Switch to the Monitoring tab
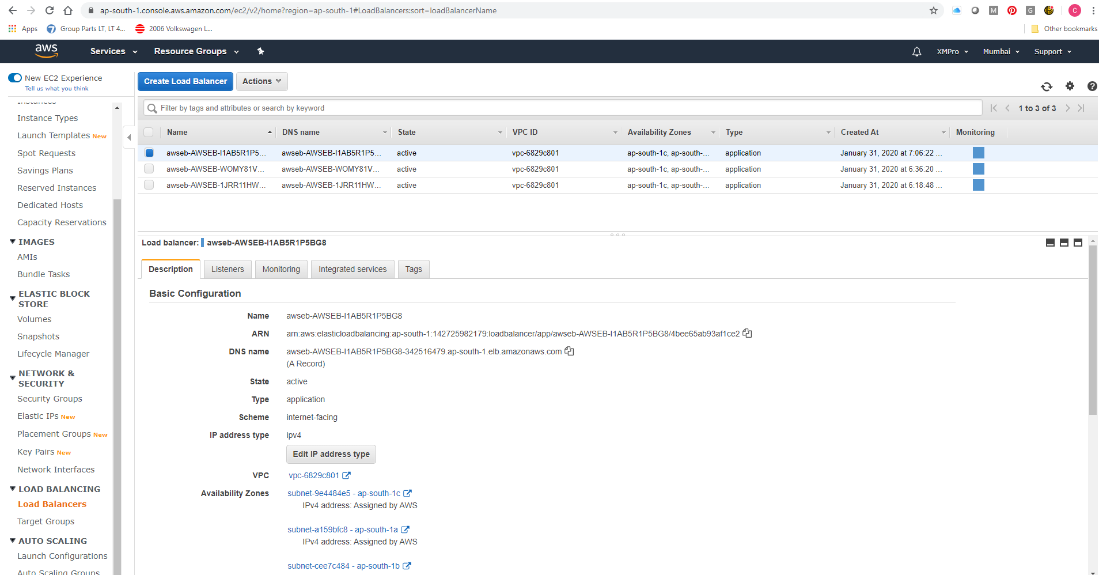The image size is (1099, 575). coord(281,269)
